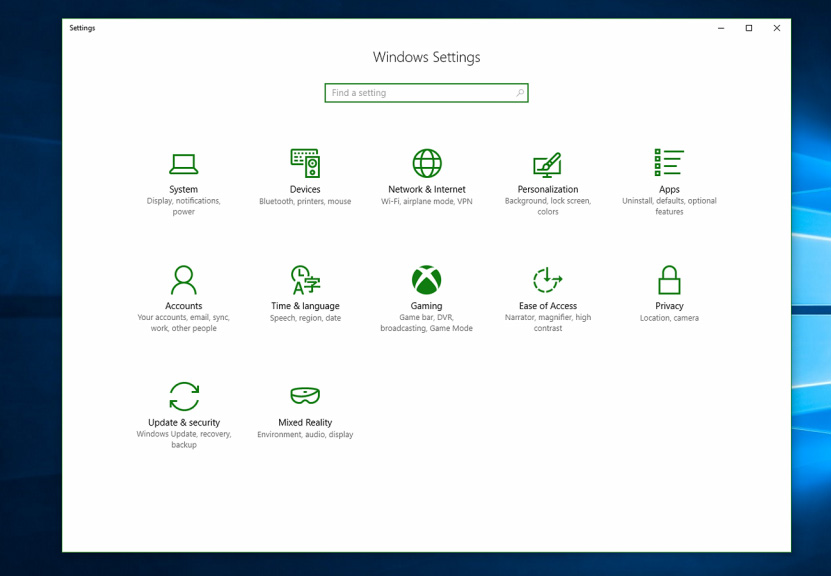Open the Update & security arrows icon
The width and height of the screenshot is (831, 576).
pos(184,396)
